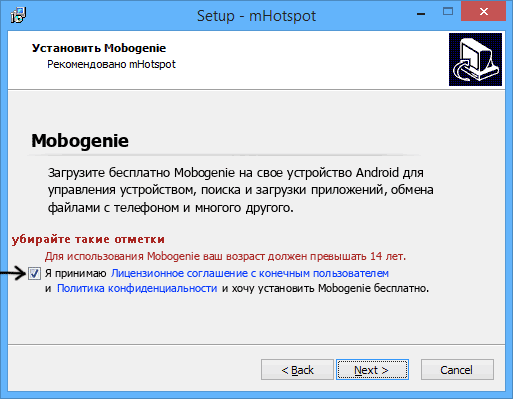513x399 pixels.
Task: Cancel the mHotspot setup
Action: pos(457,370)
